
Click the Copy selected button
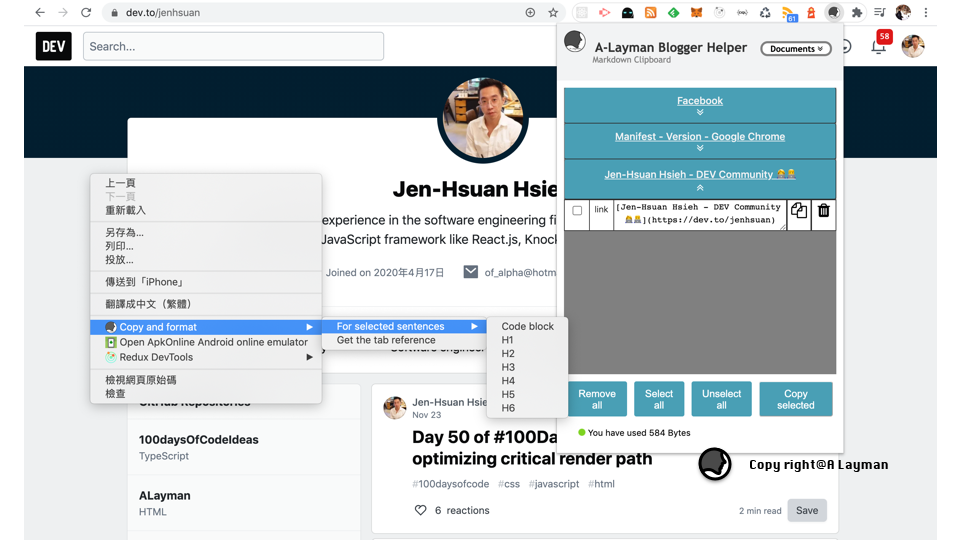point(796,399)
